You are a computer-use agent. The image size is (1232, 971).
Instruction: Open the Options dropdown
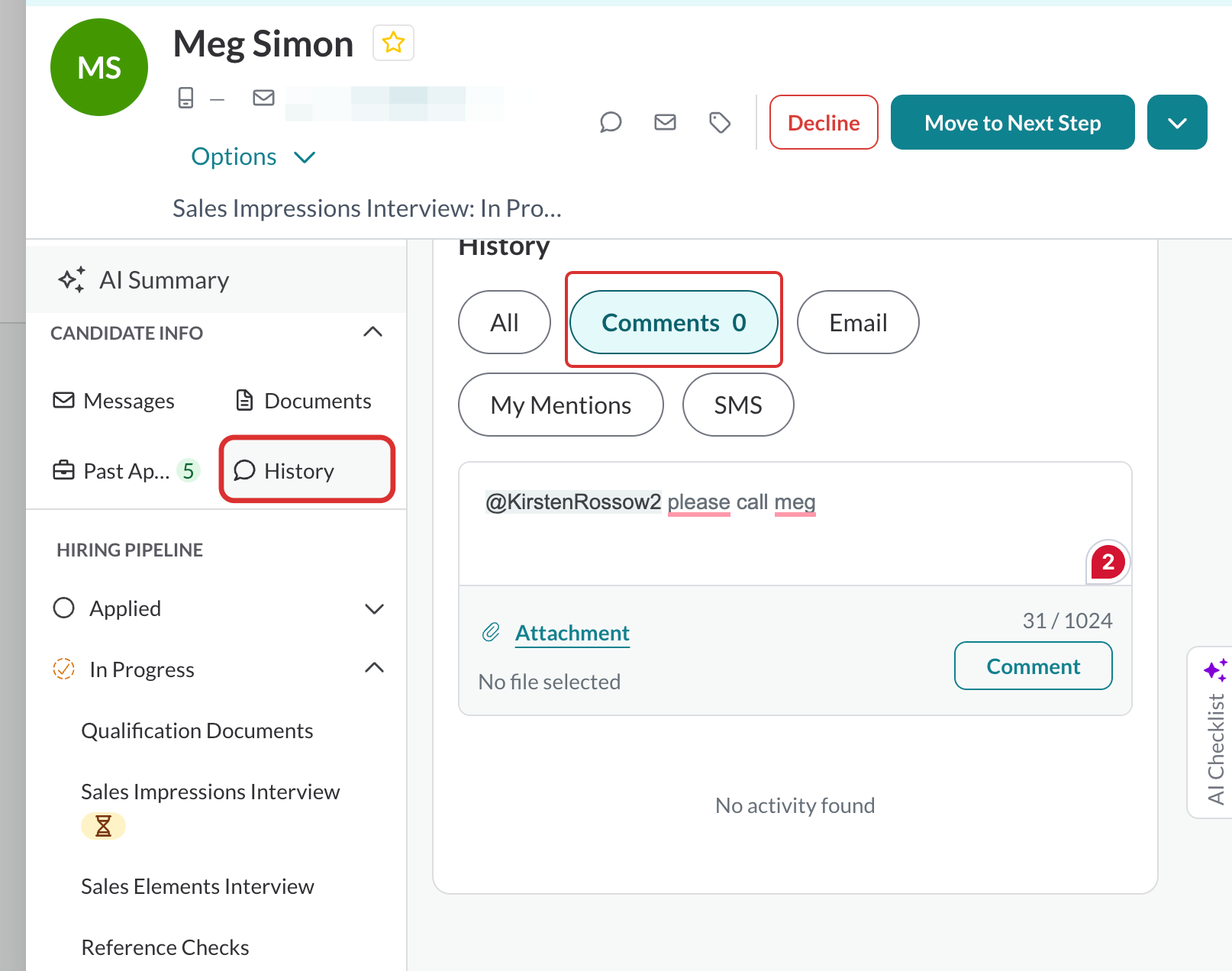253,156
